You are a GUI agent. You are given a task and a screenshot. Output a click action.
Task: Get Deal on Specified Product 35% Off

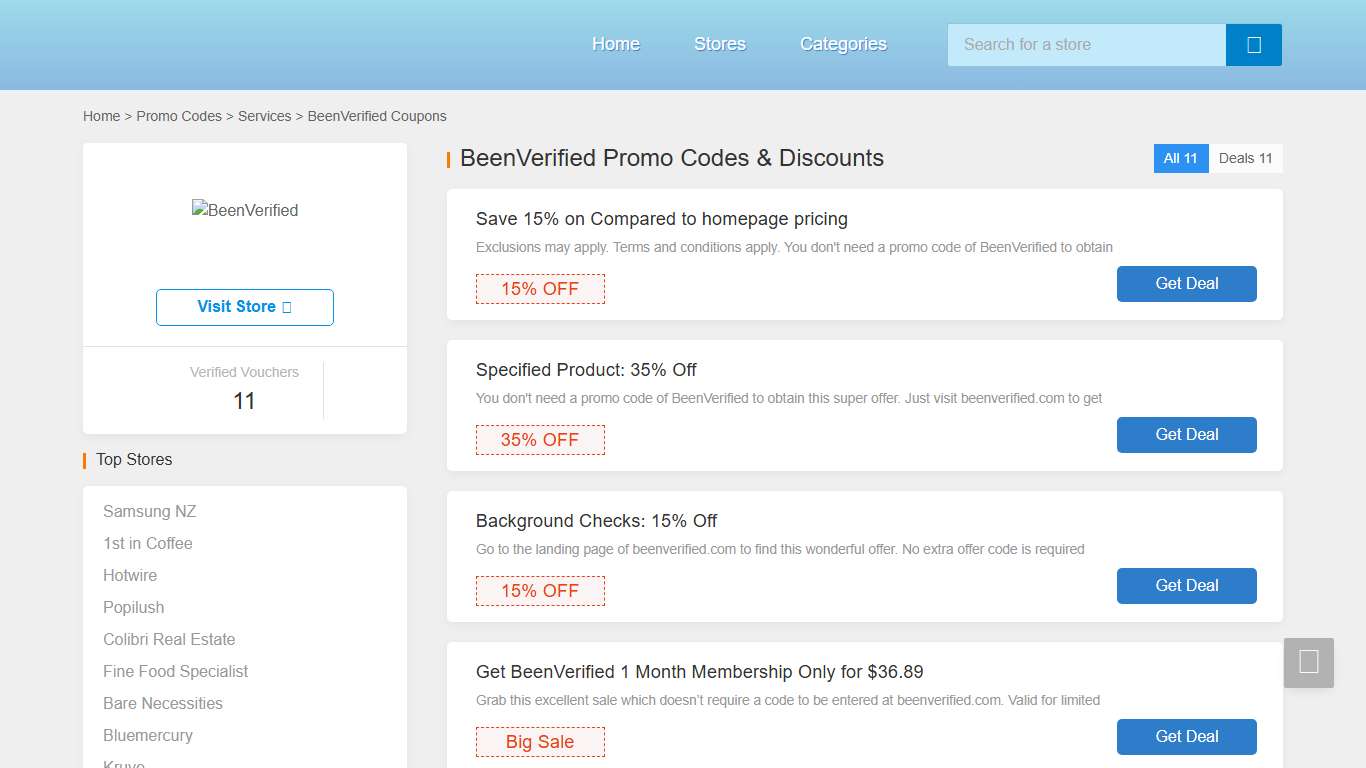(1186, 435)
